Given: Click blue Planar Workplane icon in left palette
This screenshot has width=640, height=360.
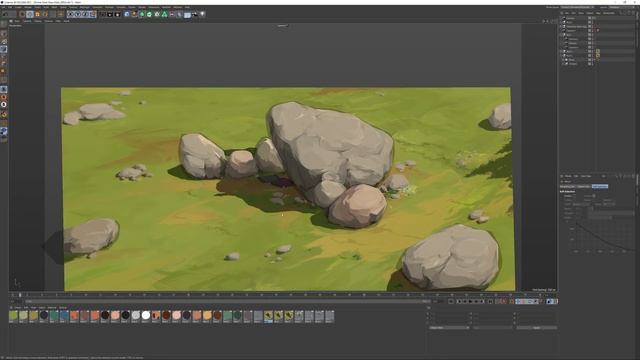Looking at the screenshot, I should point(4,131).
